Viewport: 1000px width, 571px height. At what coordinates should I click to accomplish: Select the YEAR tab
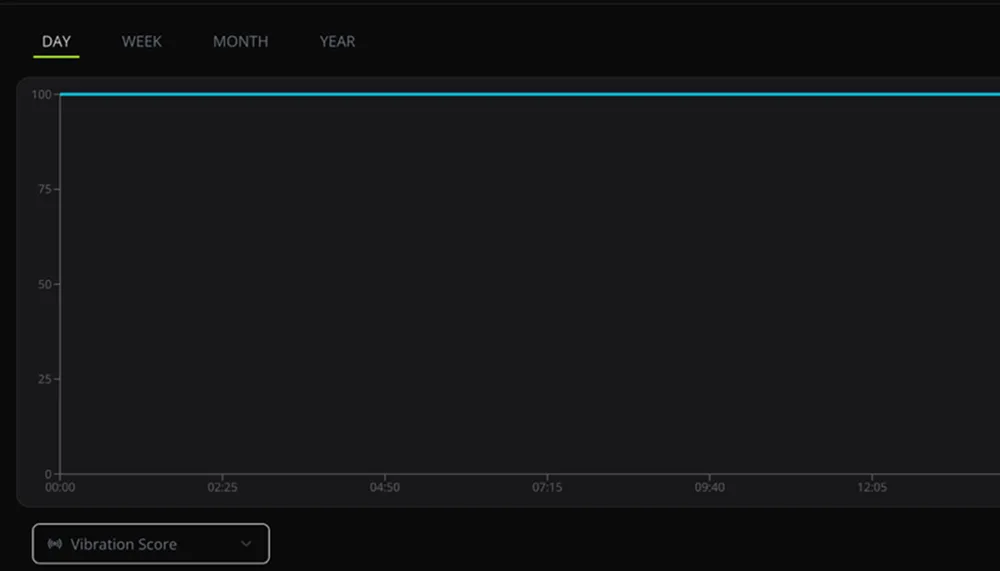pos(337,42)
